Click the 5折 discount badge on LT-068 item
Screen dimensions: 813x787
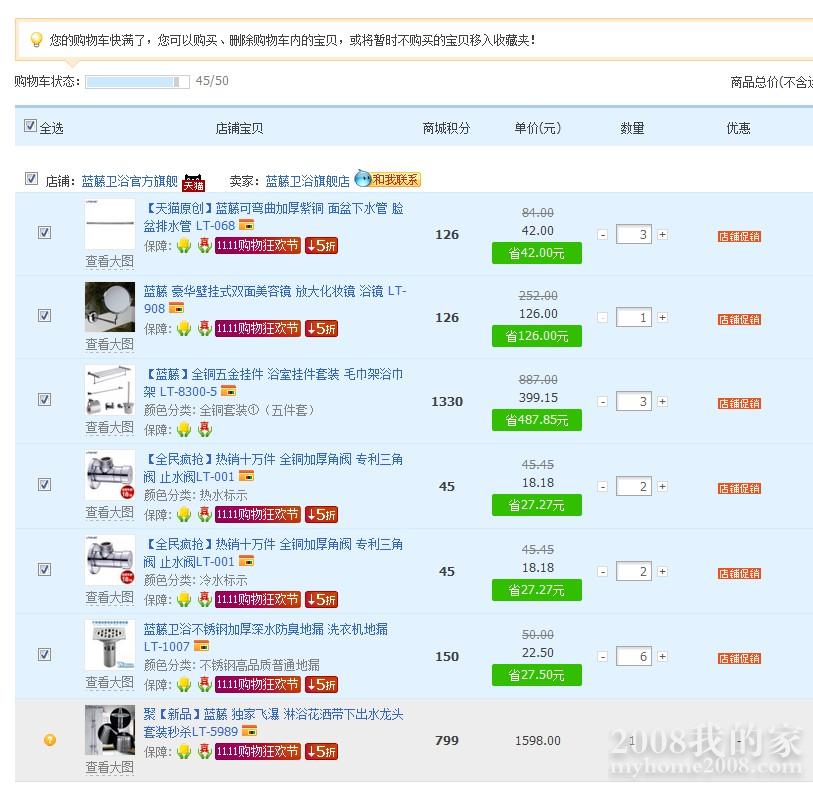pos(321,245)
